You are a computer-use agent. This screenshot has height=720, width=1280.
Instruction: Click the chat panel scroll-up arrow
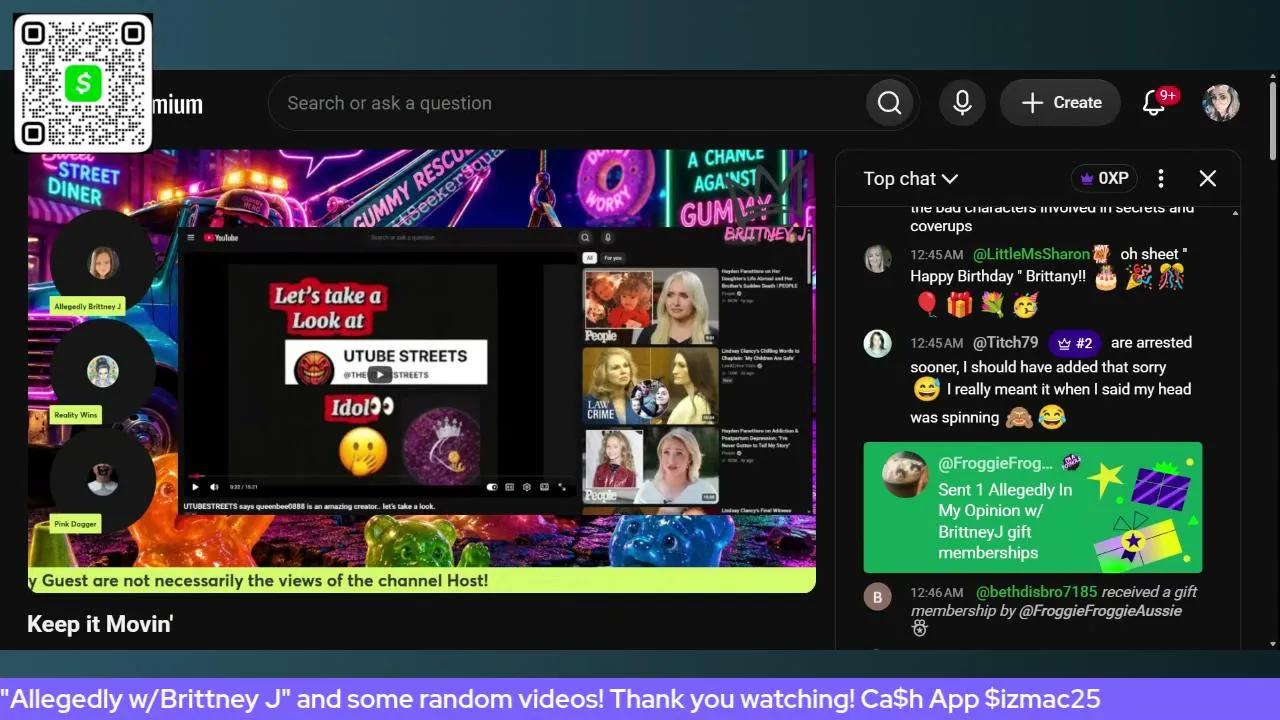click(1235, 213)
